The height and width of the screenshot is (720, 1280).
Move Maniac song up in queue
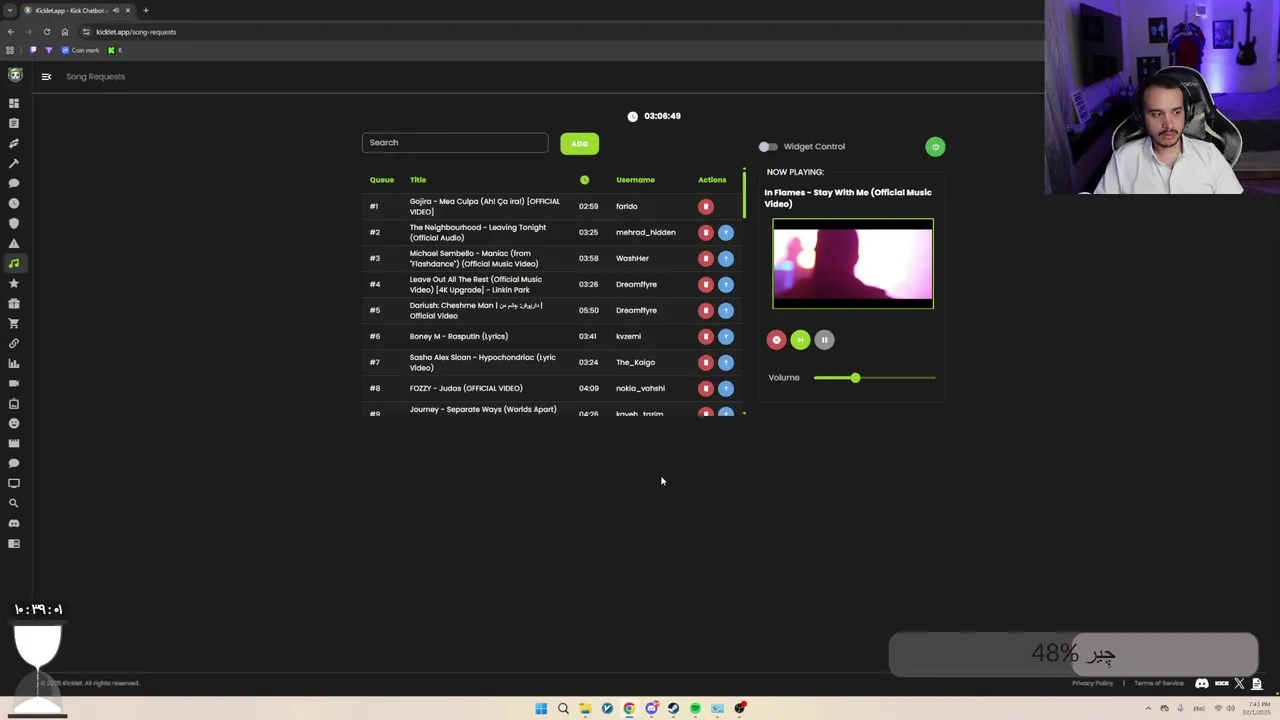(x=726, y=258)
